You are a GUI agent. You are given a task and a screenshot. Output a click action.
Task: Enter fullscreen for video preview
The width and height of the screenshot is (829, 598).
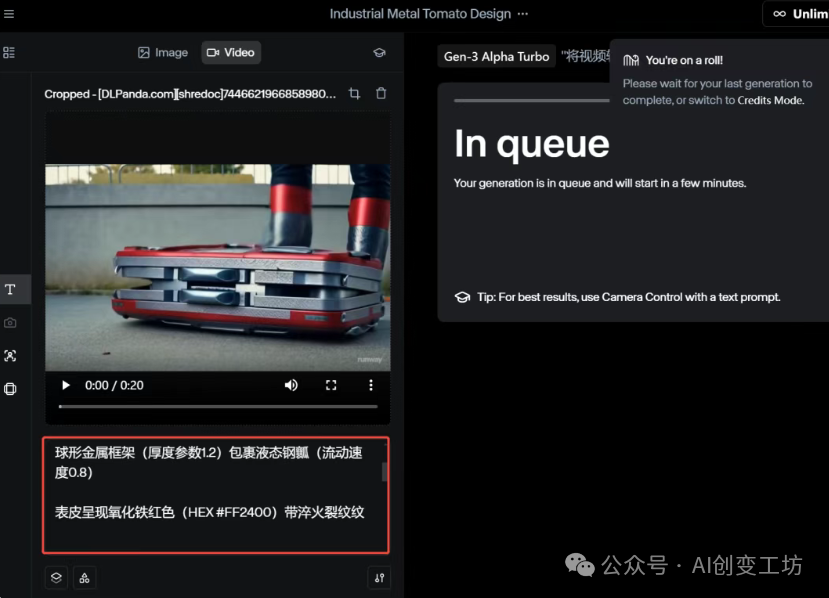[x=331, y=385]
